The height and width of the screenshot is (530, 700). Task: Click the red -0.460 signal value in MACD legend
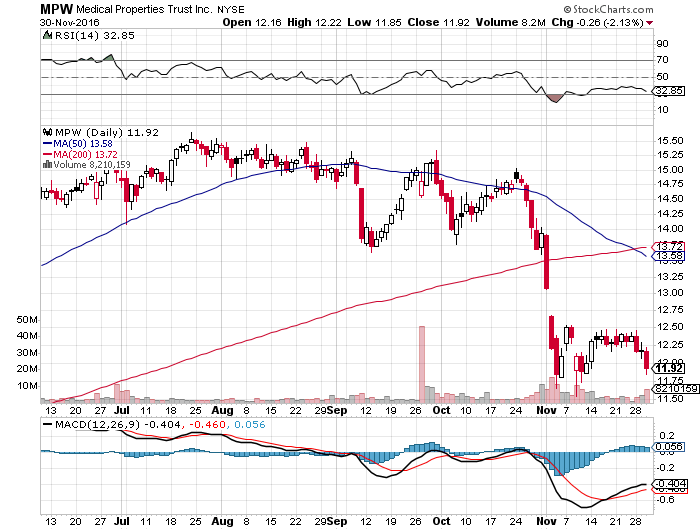click(208, 425)
